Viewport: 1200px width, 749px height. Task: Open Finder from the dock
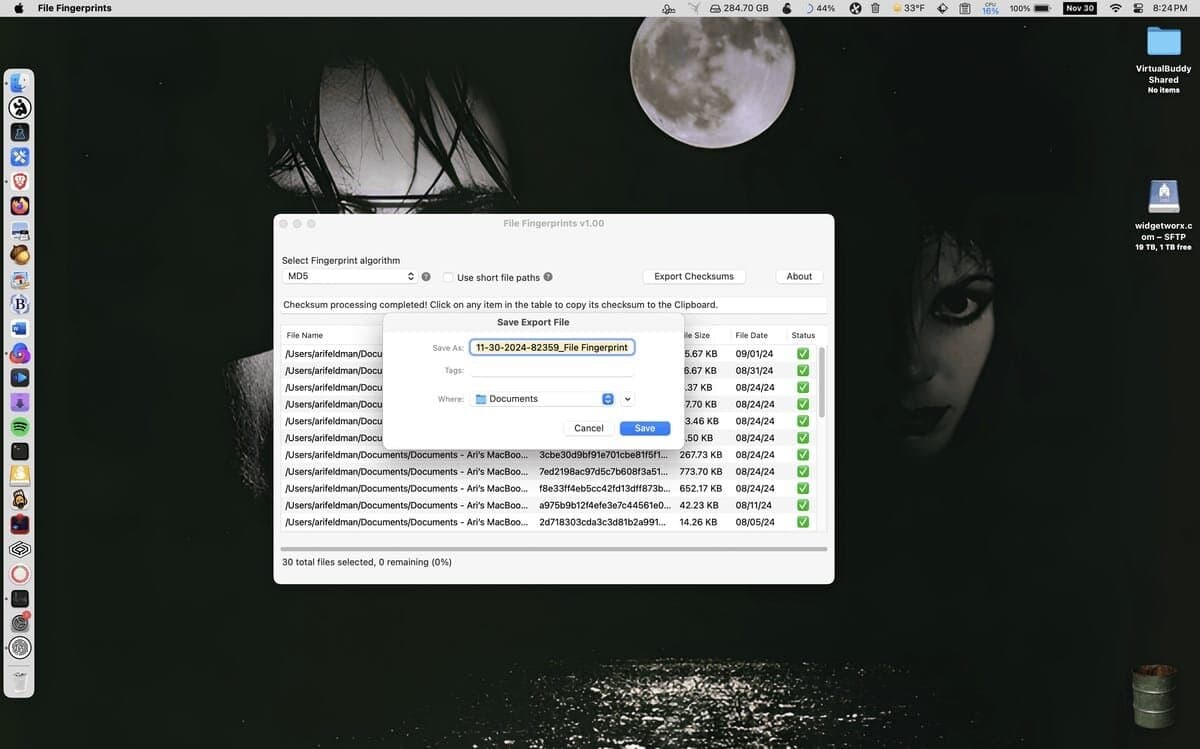[x=20, y=83]
